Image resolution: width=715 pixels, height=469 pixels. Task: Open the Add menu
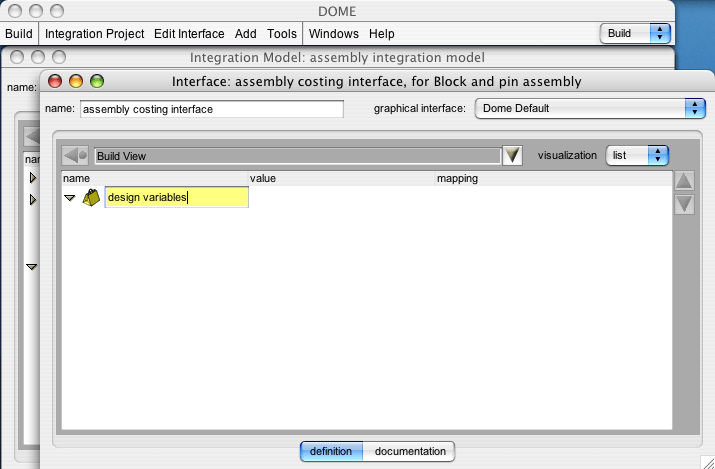click(x=245, y=34)
